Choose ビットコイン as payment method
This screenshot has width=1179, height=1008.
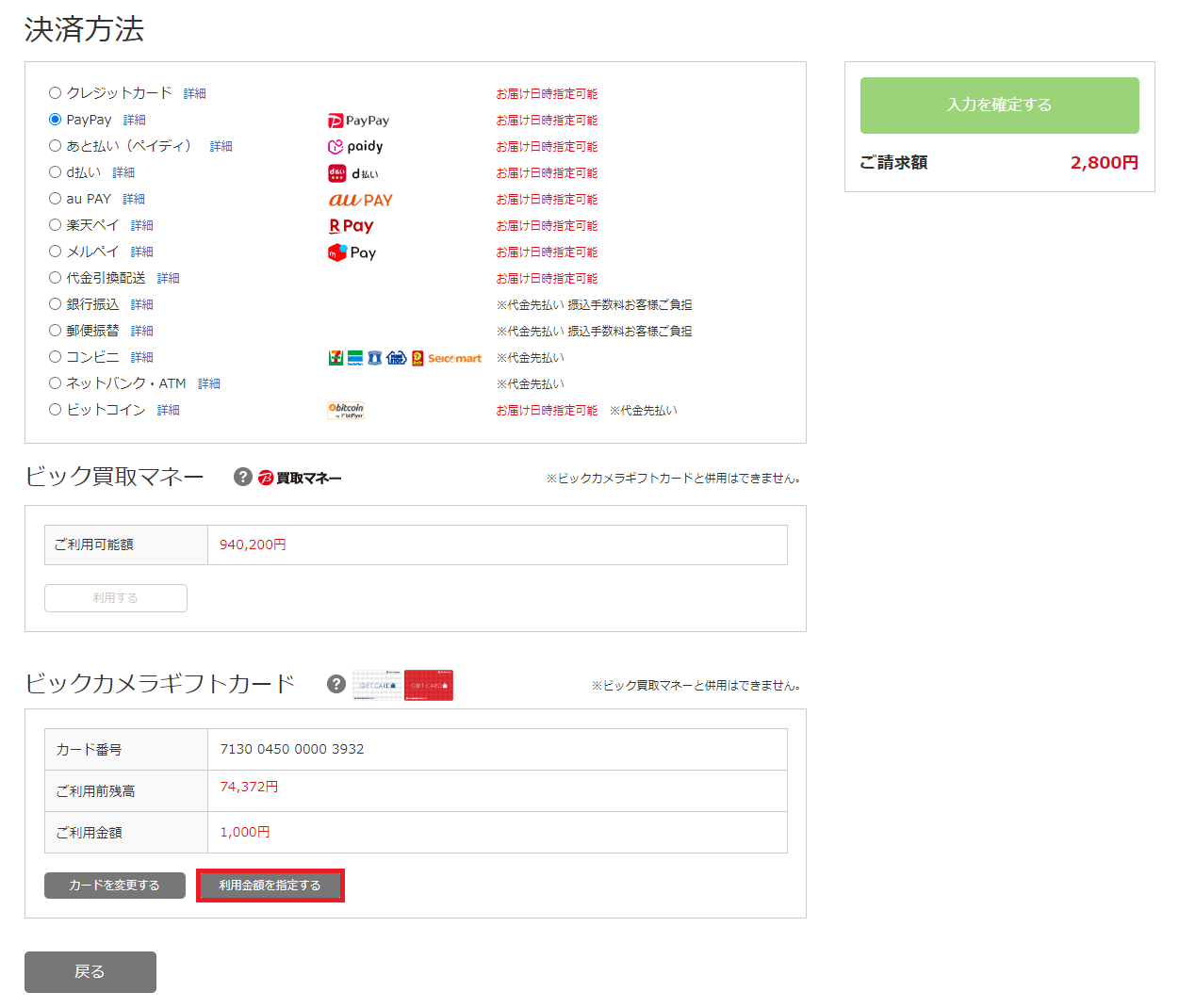pos(56,410)
